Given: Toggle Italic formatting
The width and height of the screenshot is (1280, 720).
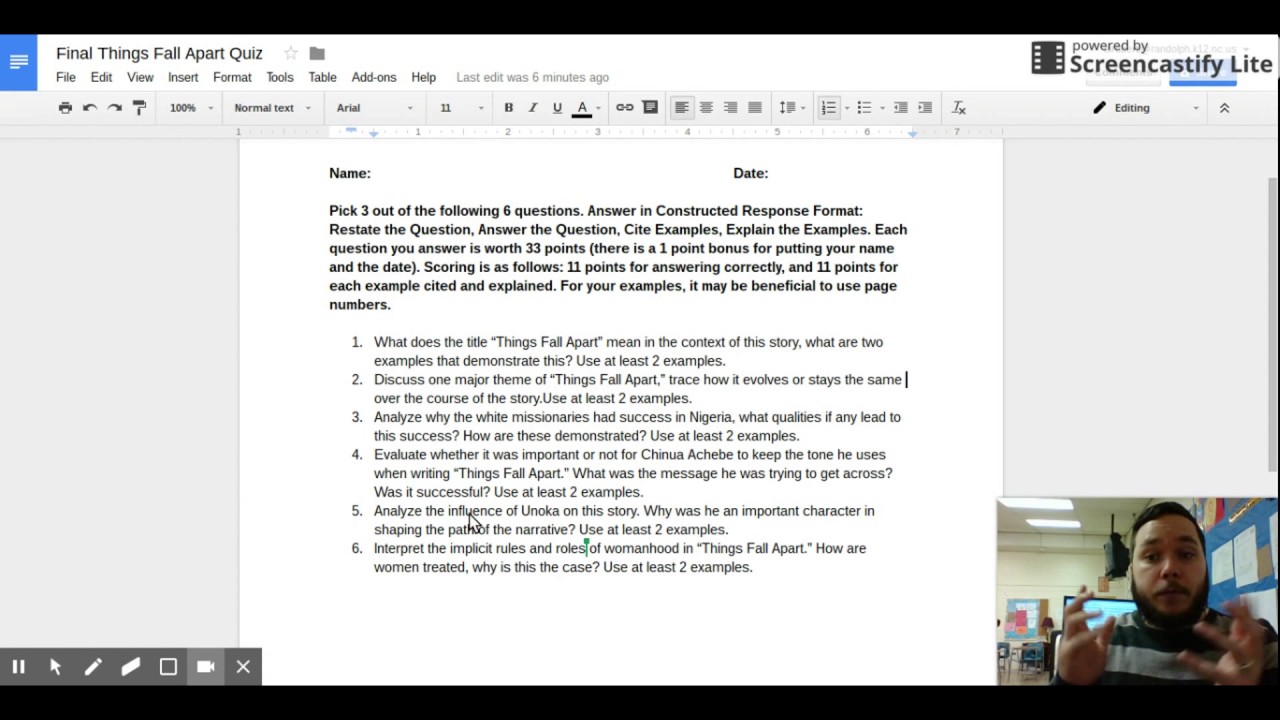Looking at the screenshot, I should coord(533,107).
